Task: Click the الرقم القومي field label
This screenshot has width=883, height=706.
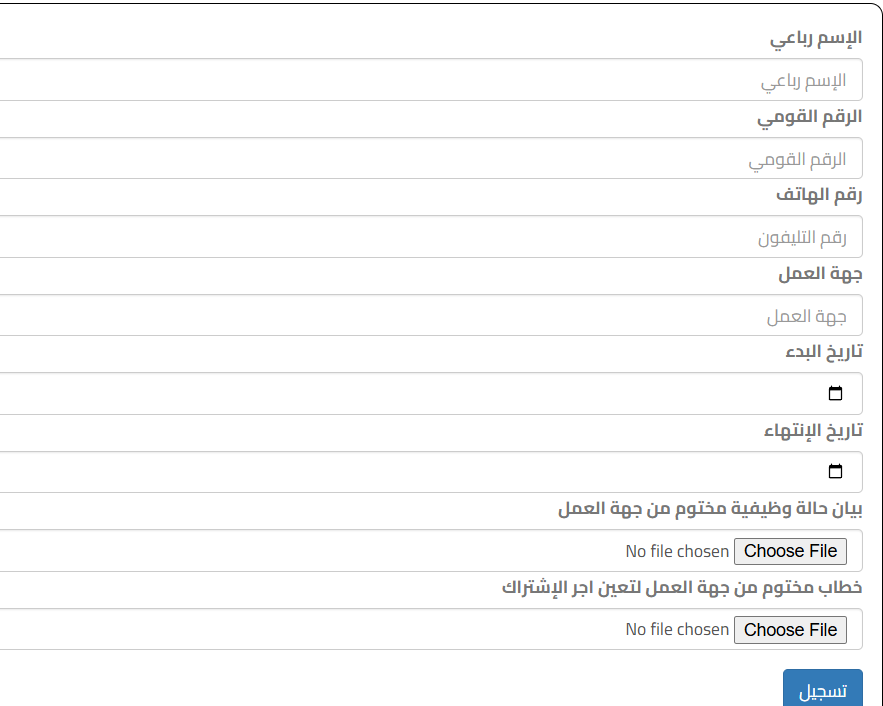Action: 809,117
